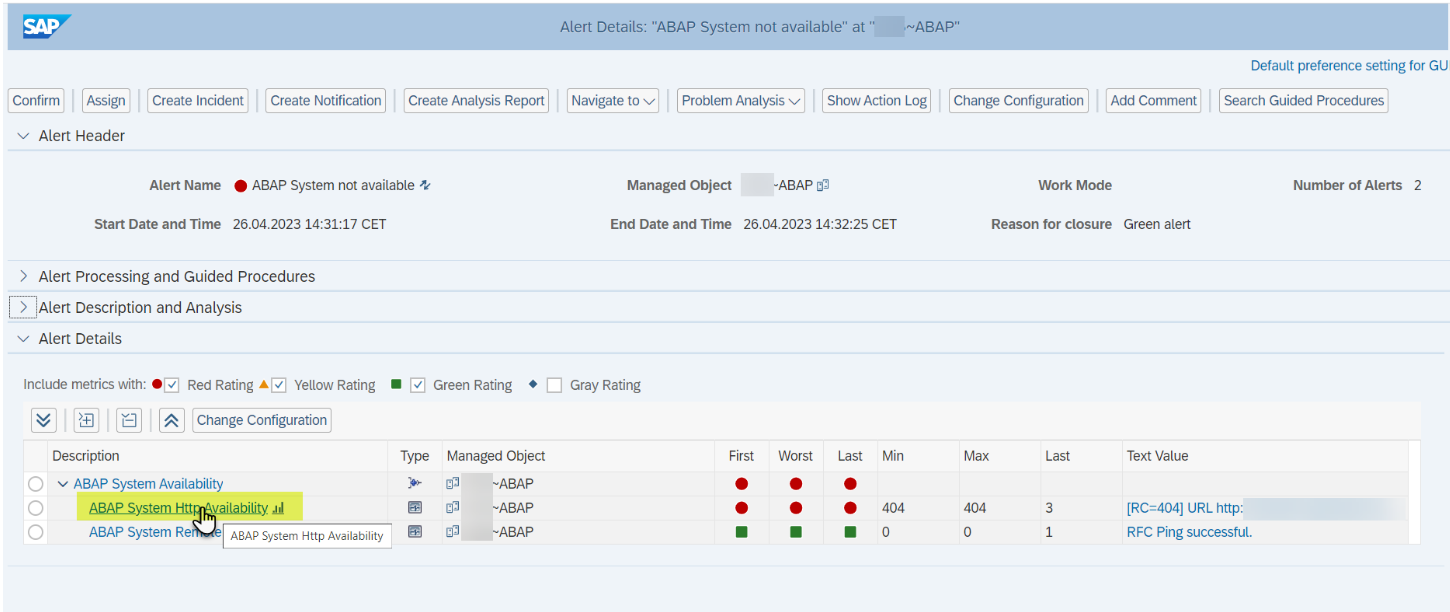Click Change Configuration above the metrics table
This screenshot has width=1450, height=612.
[x=262, y=420]
